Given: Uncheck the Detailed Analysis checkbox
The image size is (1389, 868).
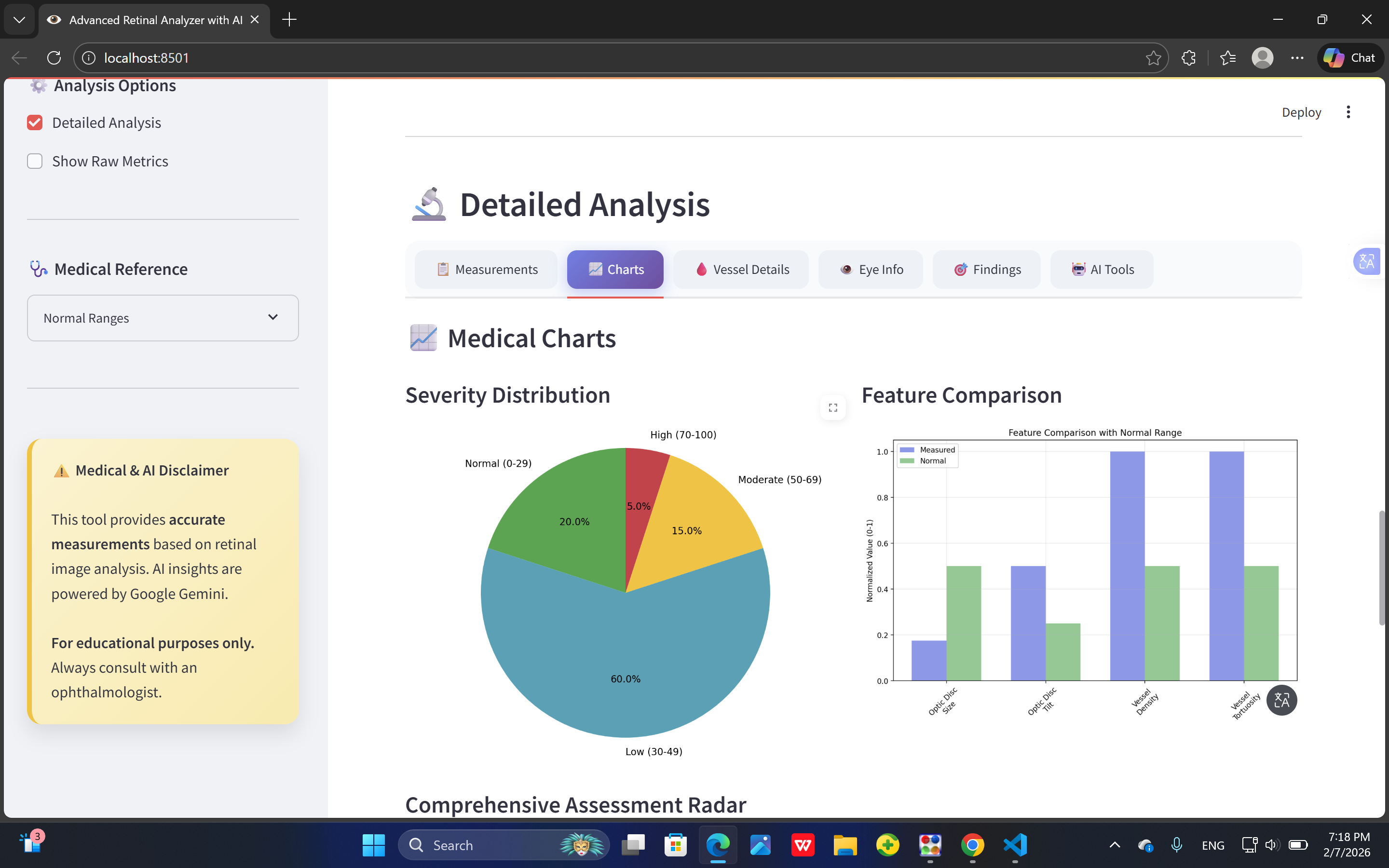Looking at the screenshot, I should tap(35, 123).
